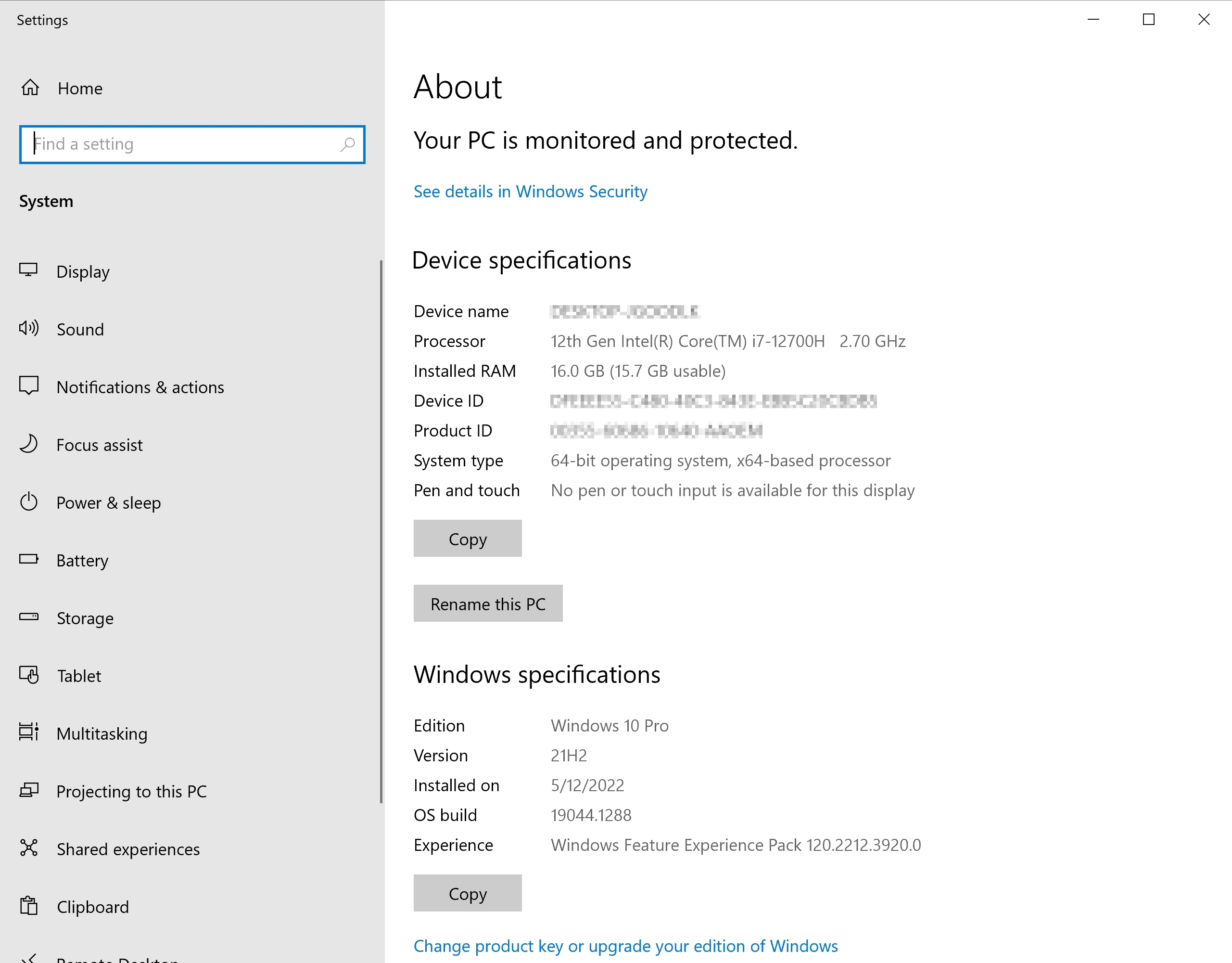This screenshot has height=963, width=1232.
Task: Click the Shared experiences icon
Action: tap(29, 848)
